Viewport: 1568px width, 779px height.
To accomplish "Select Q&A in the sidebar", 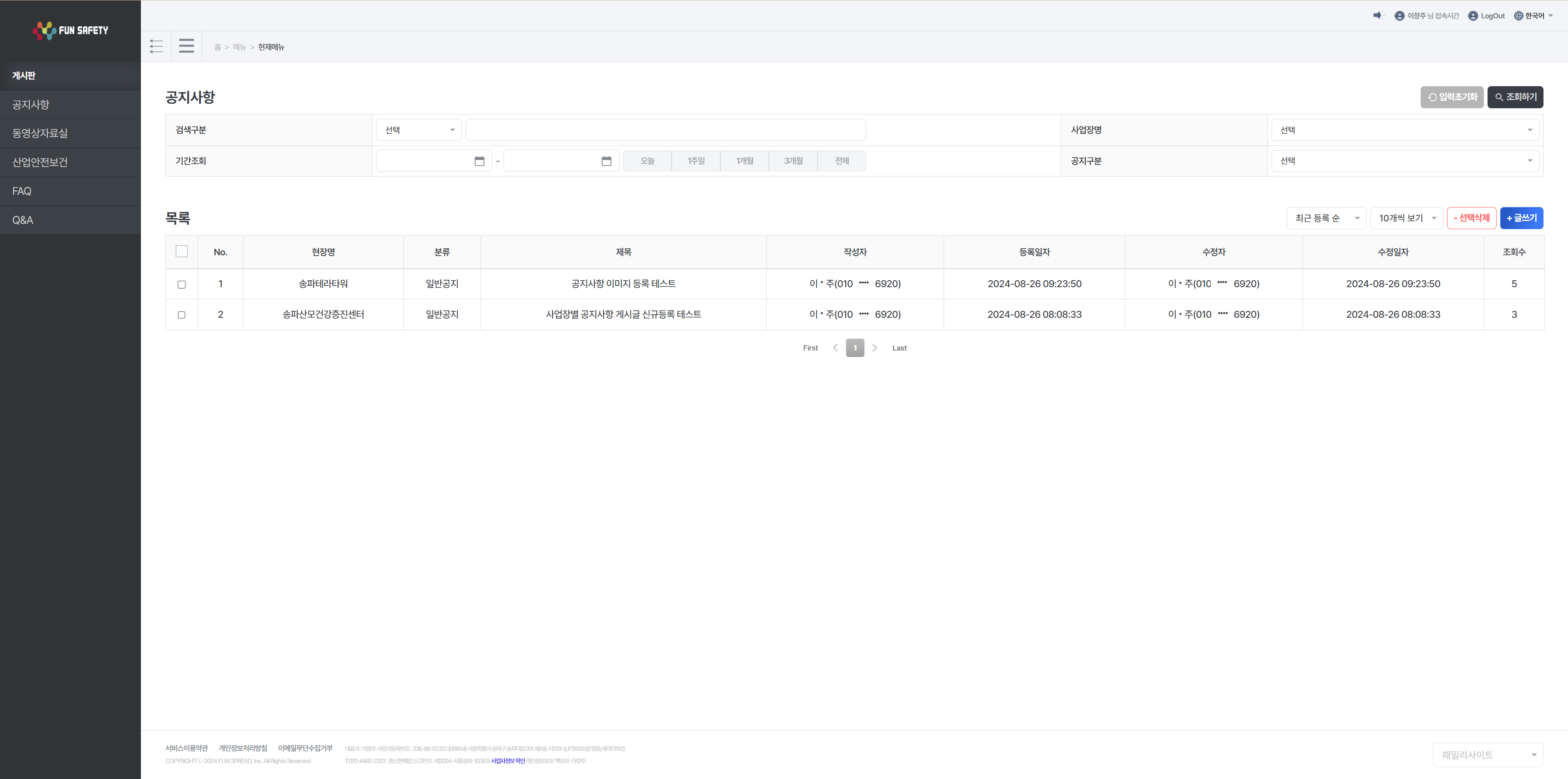I will [x=70, y=220].
